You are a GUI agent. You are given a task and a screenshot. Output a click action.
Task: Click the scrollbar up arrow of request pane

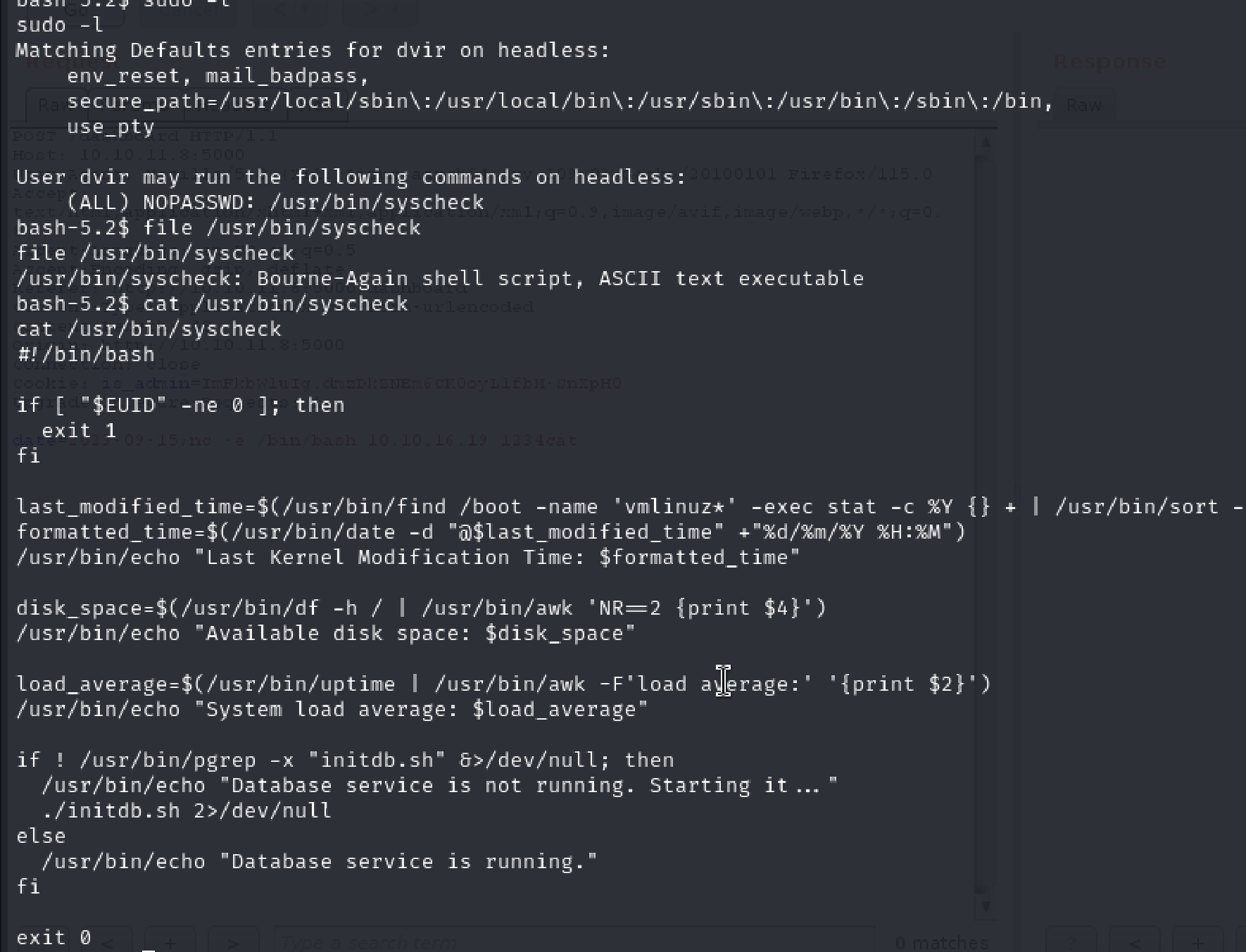pos(986,142)
